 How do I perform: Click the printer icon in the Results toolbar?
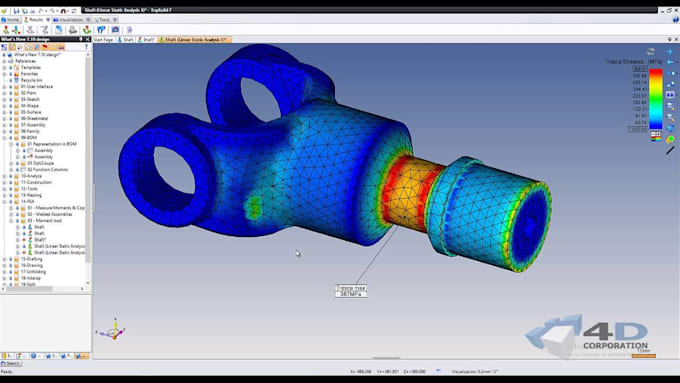point(73,29)
